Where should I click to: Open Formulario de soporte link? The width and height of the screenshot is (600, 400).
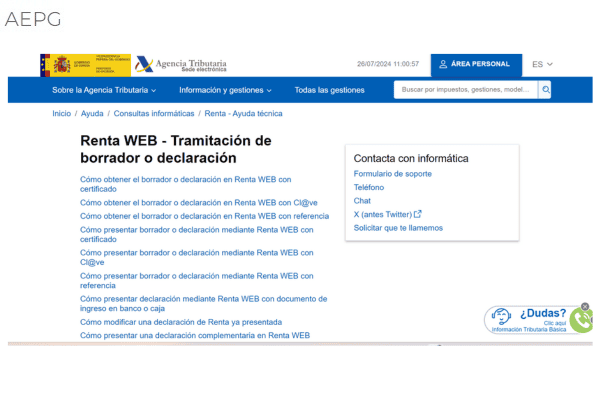393,174
